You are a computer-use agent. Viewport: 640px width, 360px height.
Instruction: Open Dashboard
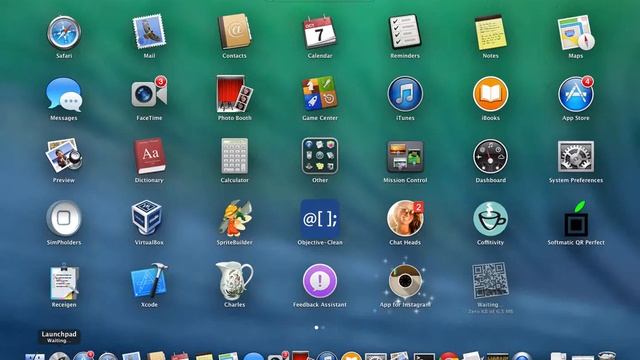(x=490, y=156)
